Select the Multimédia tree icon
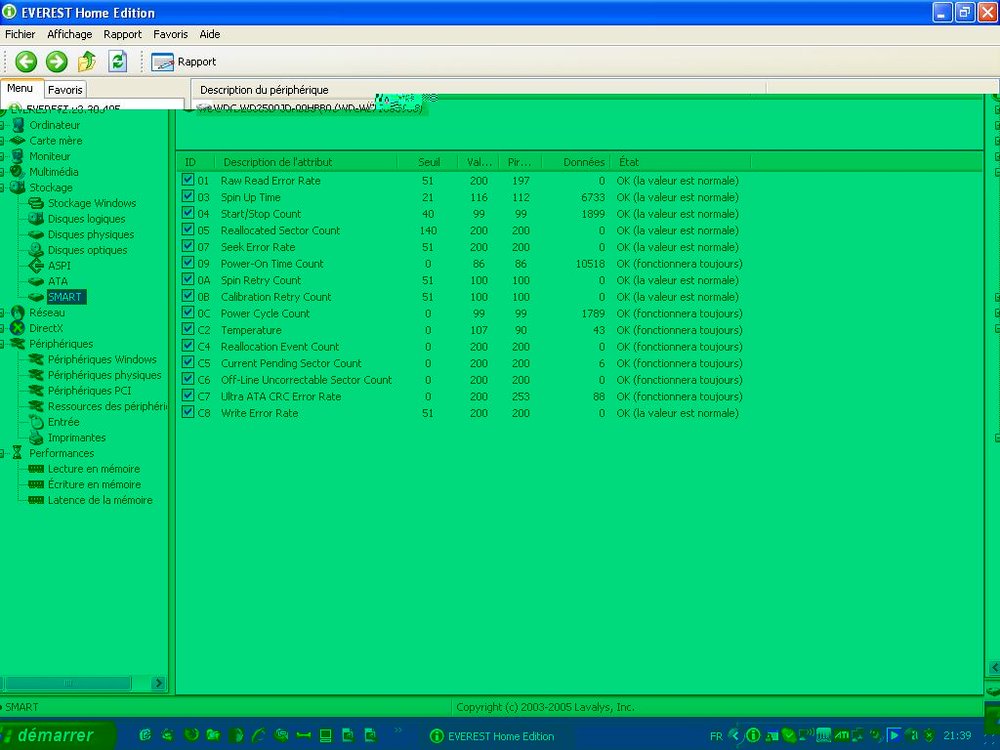1000x750 pixels. [x=18, y=172]
